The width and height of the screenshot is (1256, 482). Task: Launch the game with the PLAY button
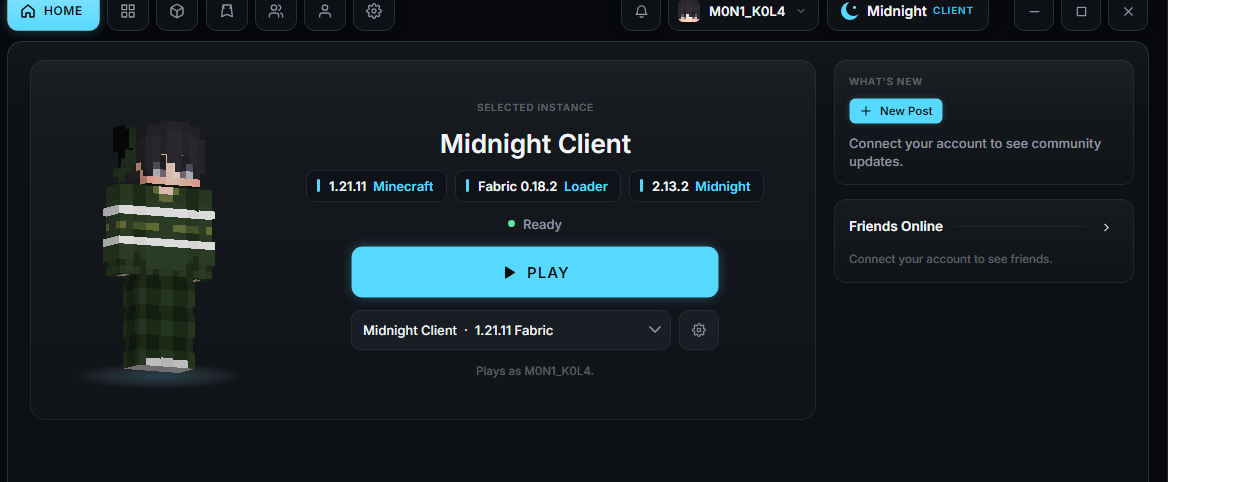(x=535, y=272)
